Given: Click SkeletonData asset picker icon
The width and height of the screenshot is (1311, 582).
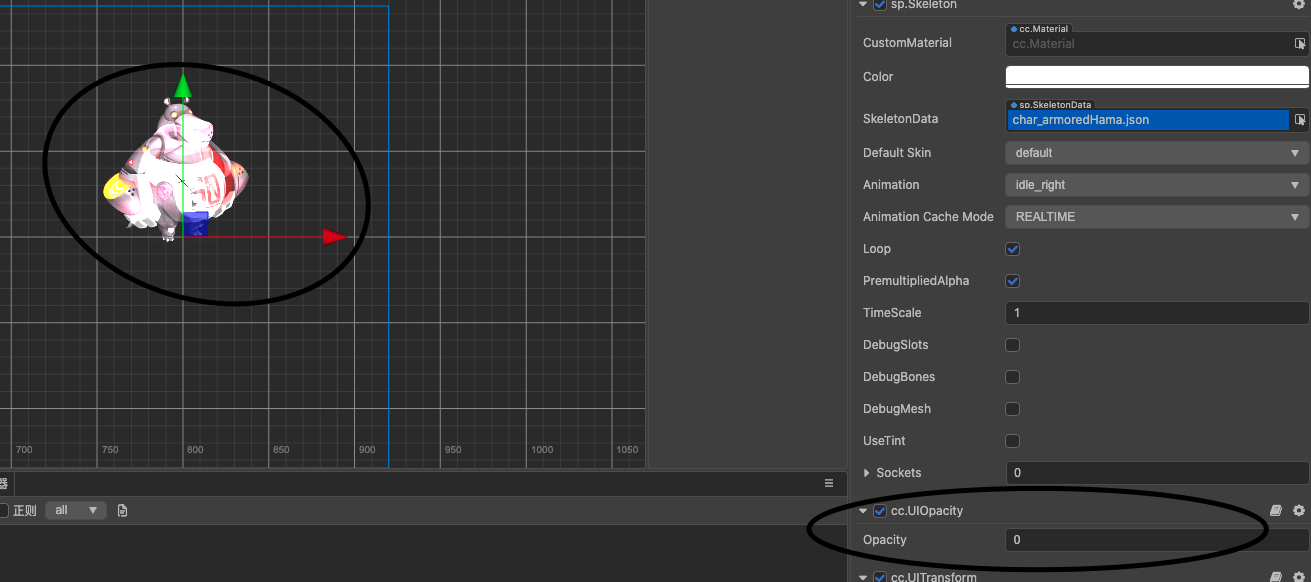Looking at the screenshot, I should [1300, 120].
